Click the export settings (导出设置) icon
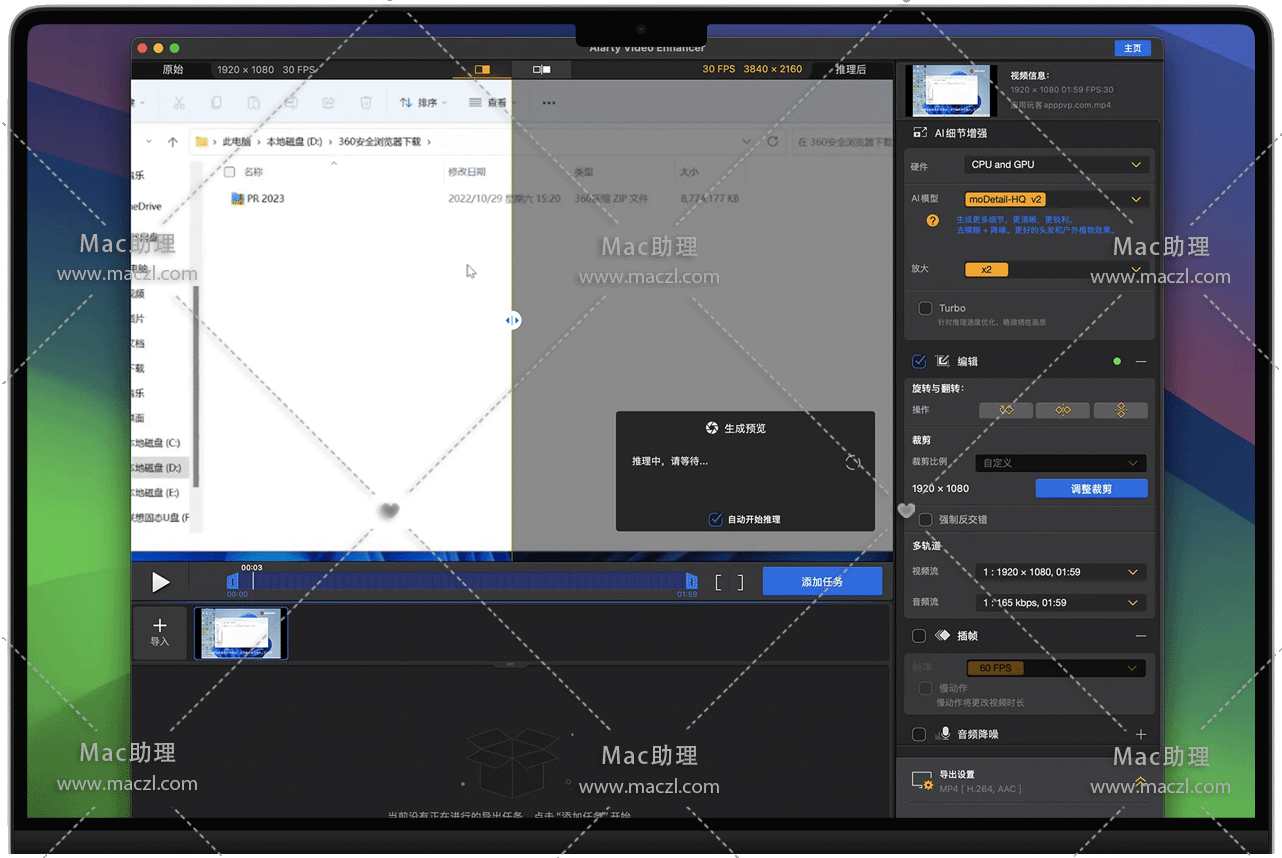 pos(921,781)
